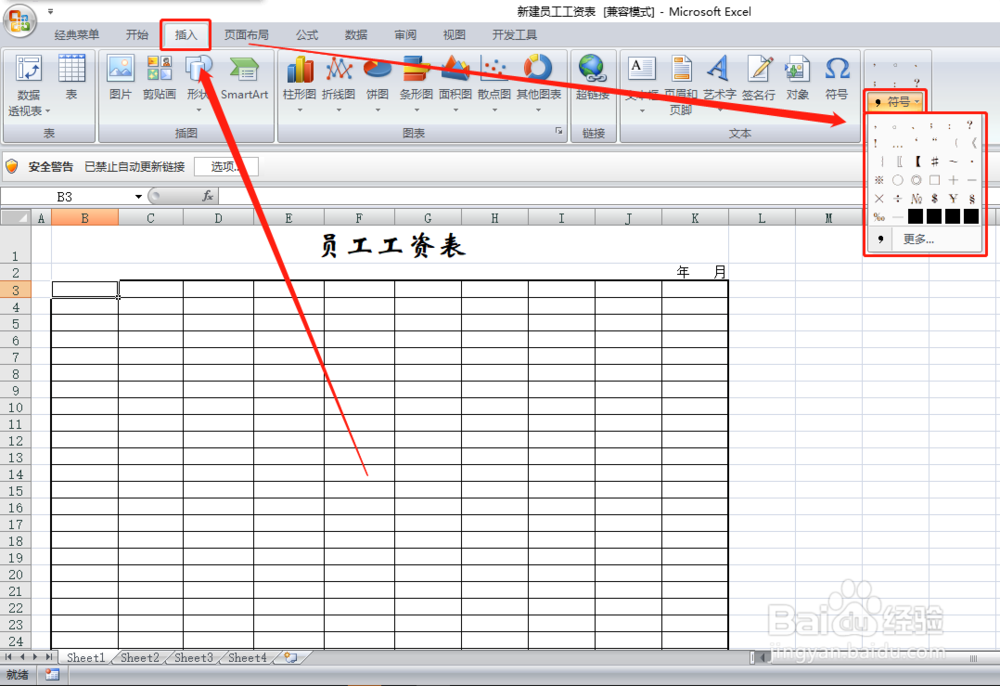This screenshot has height=686, width=1000.
Task: Select the hash # symbol
Action: coord(934,161)
